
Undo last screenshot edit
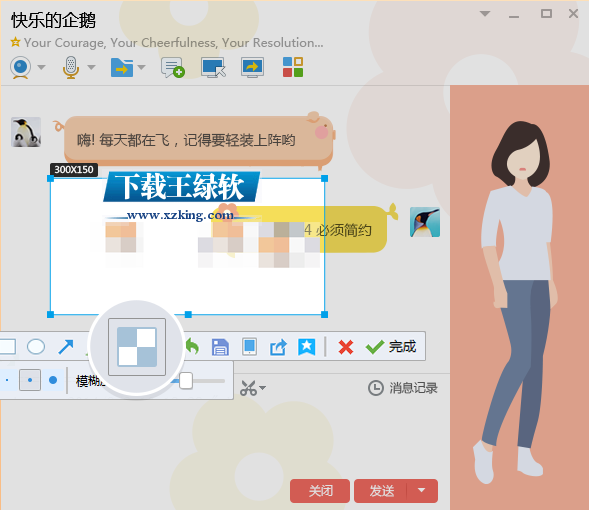[193, 347]
